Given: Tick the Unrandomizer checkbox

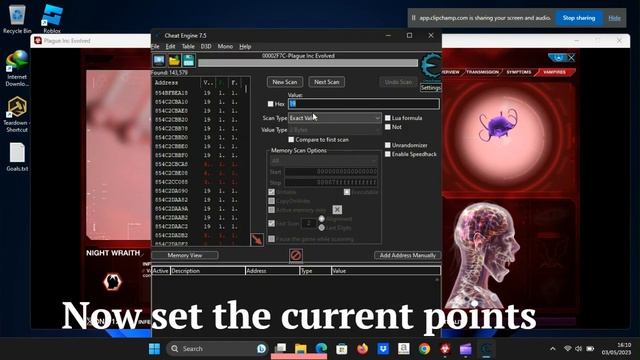Looking at the screenshot, I should (388, 145).
